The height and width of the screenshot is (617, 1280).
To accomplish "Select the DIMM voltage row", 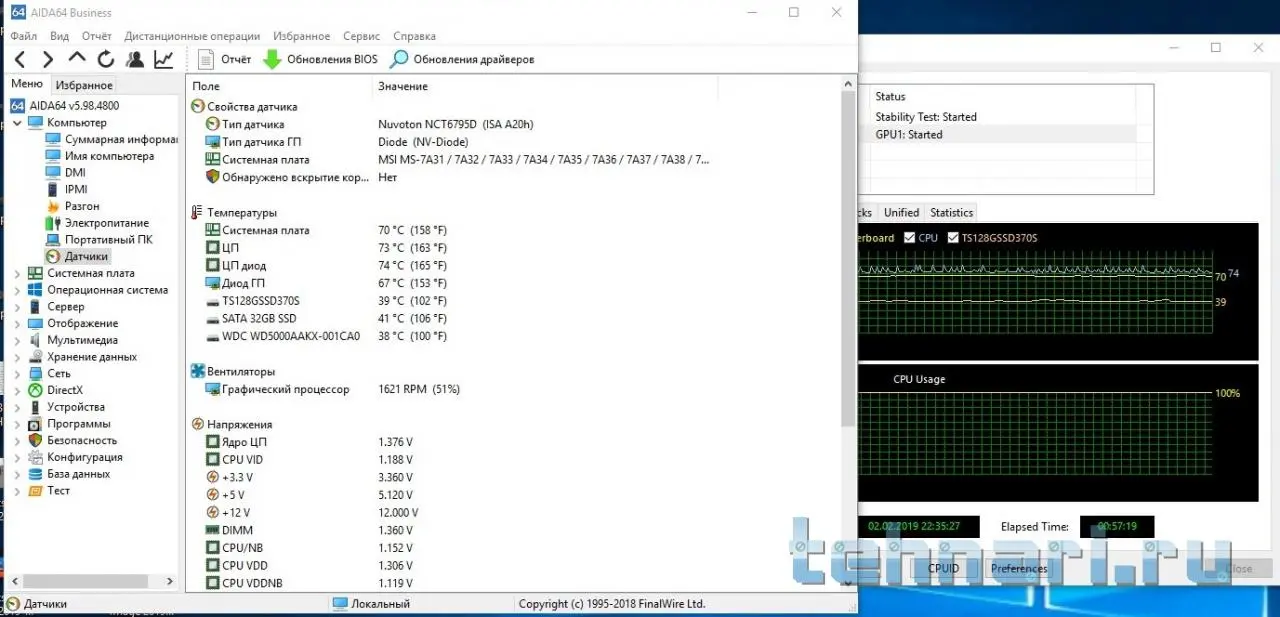I will (513, 530).
